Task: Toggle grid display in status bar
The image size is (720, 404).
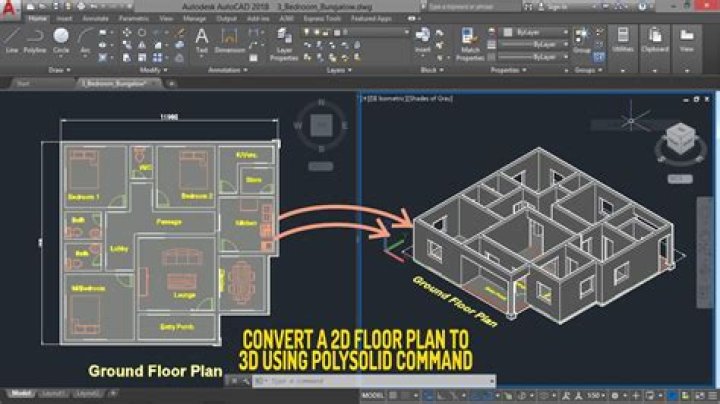Action: 393,395
